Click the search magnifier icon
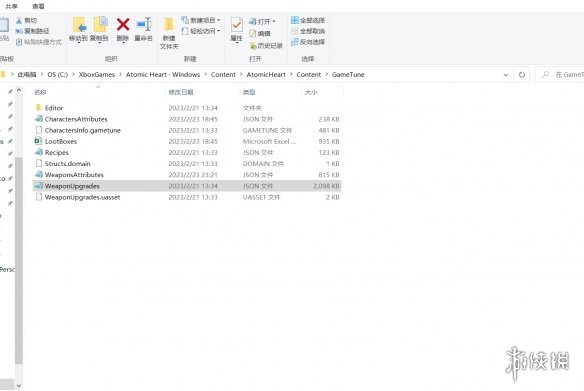This screenshot has height=391, width=584. point(546,74)
